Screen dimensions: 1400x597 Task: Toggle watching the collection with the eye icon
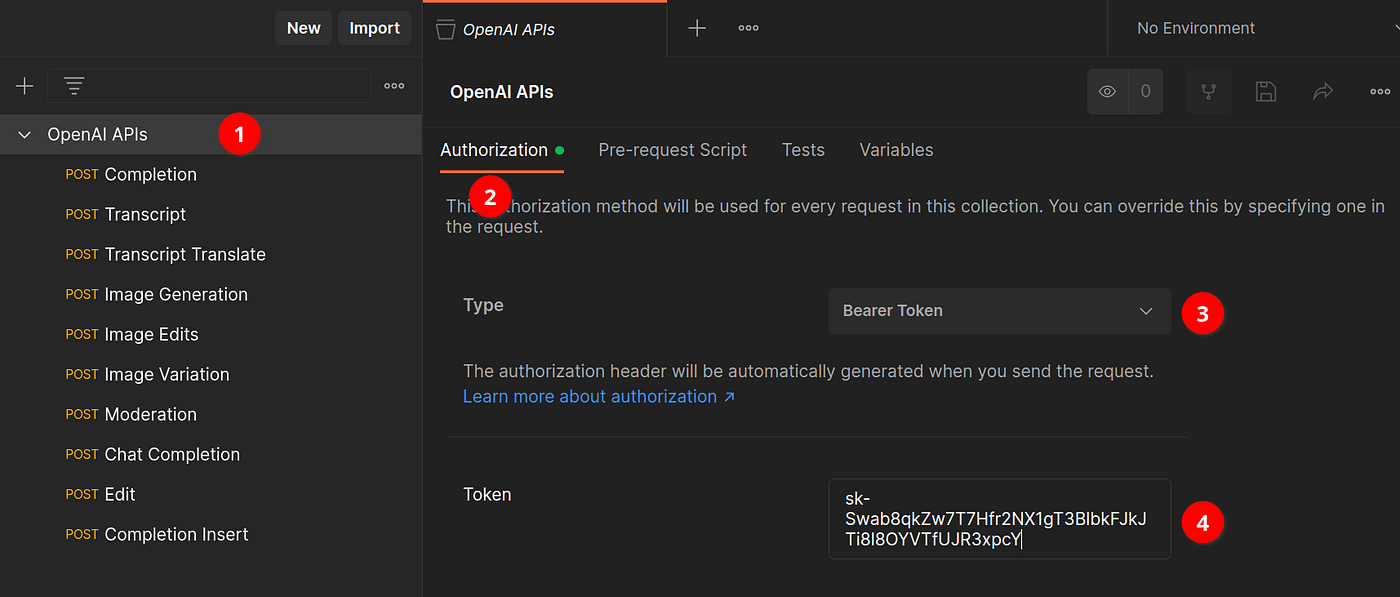coord(1108,91)
